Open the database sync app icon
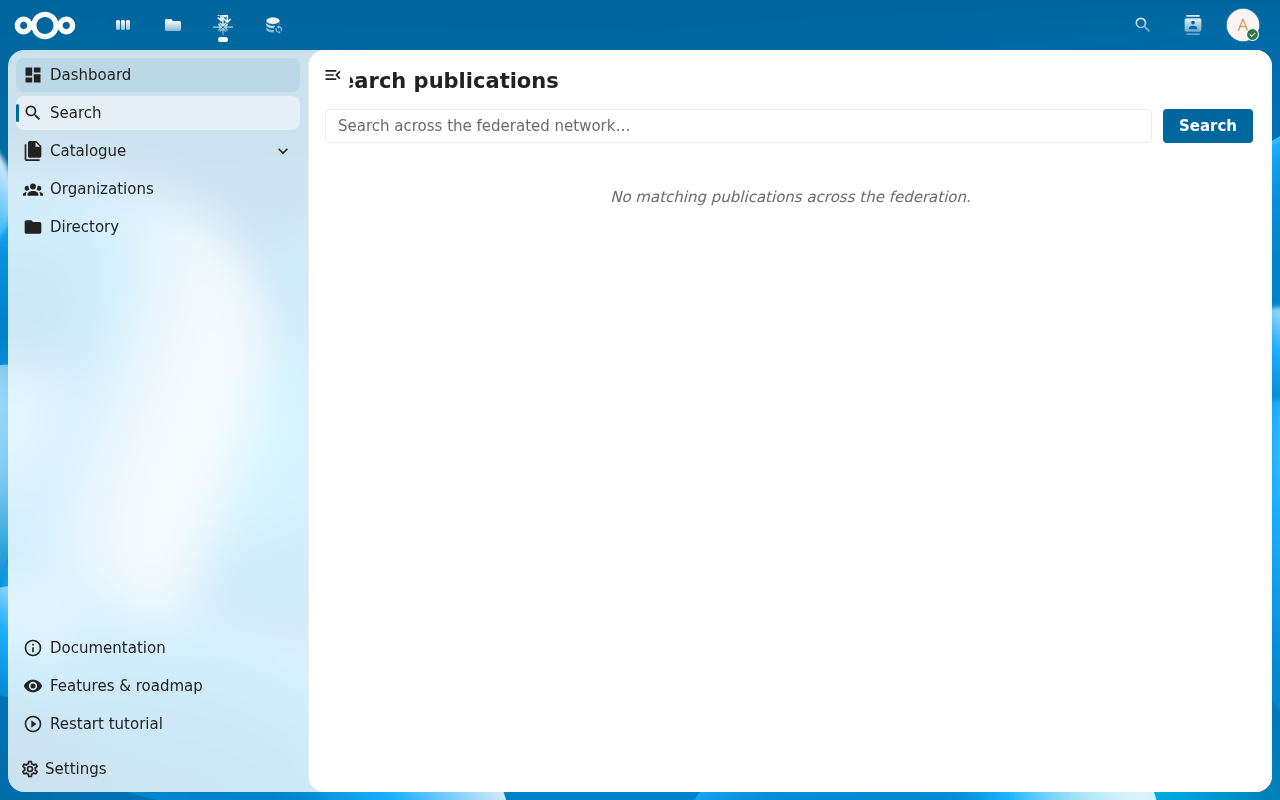Screen dimensions: 1280x800 [x=273, y=25]
